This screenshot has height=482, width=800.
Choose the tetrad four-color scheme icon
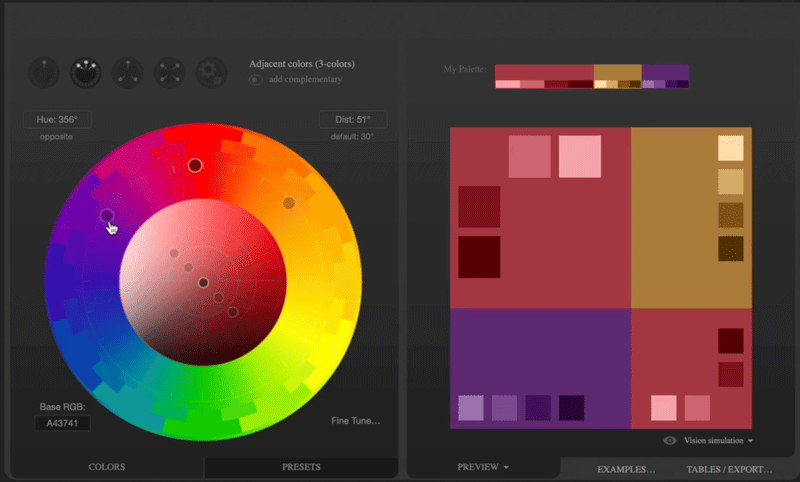click(x=169, y=72)
